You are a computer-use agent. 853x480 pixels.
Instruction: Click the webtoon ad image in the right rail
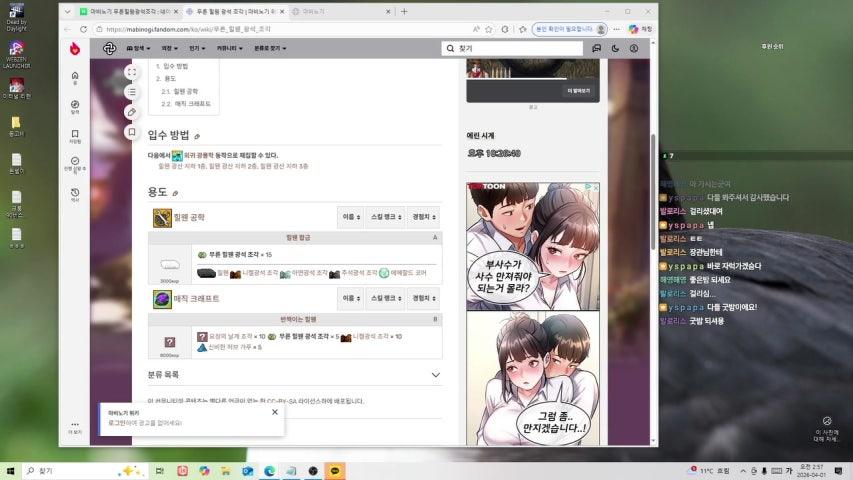(533, 313)
